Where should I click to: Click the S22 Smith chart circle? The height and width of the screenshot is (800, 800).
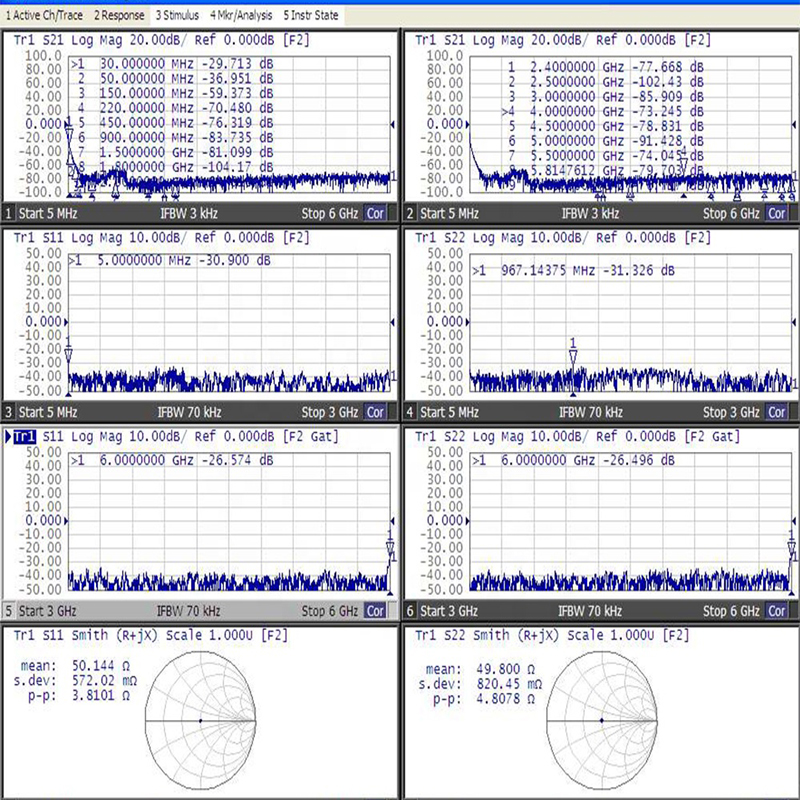point(602,720)
